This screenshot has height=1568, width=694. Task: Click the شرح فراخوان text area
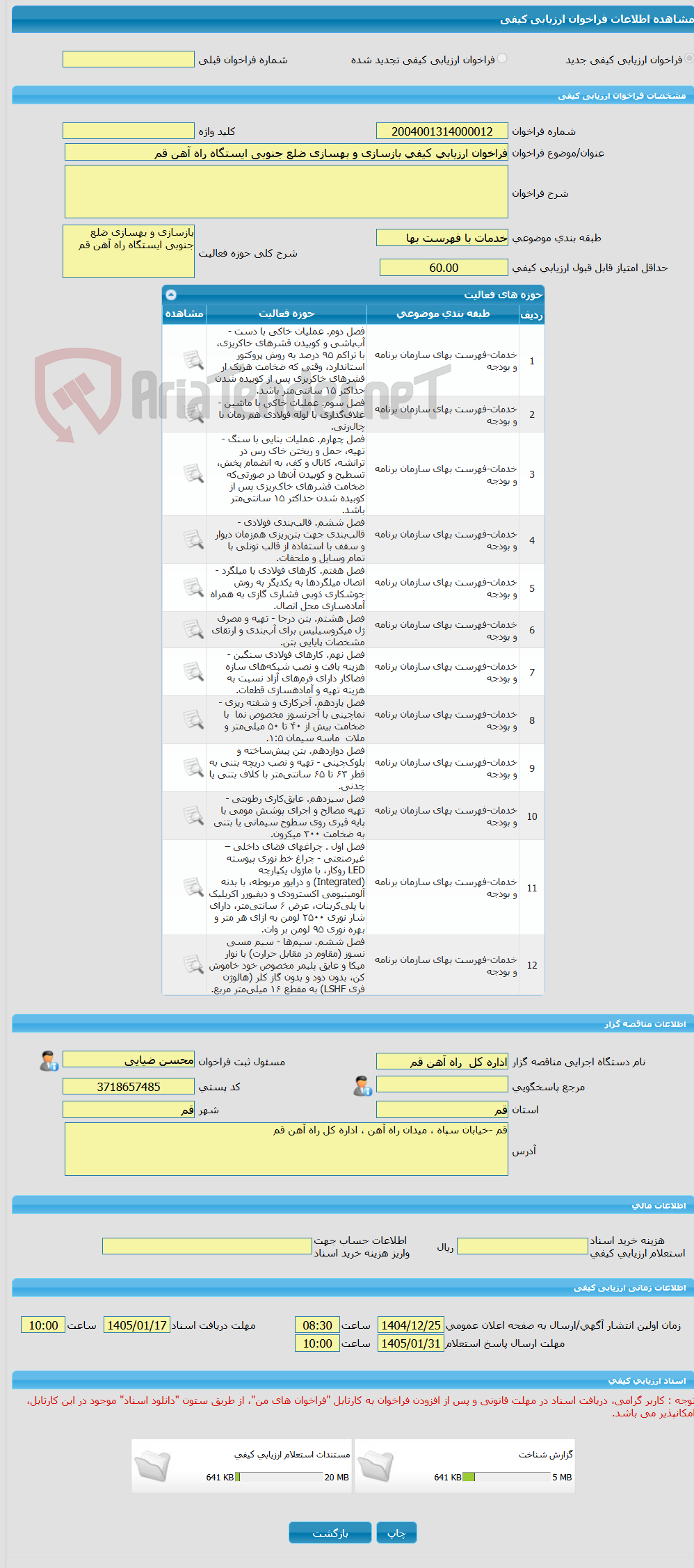pyautogui.click(x=287, y=191)
